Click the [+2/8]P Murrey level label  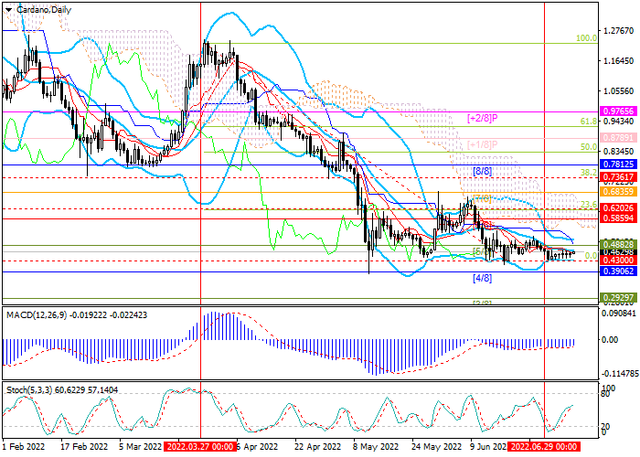pyautogui.click(x=483, y=118)
